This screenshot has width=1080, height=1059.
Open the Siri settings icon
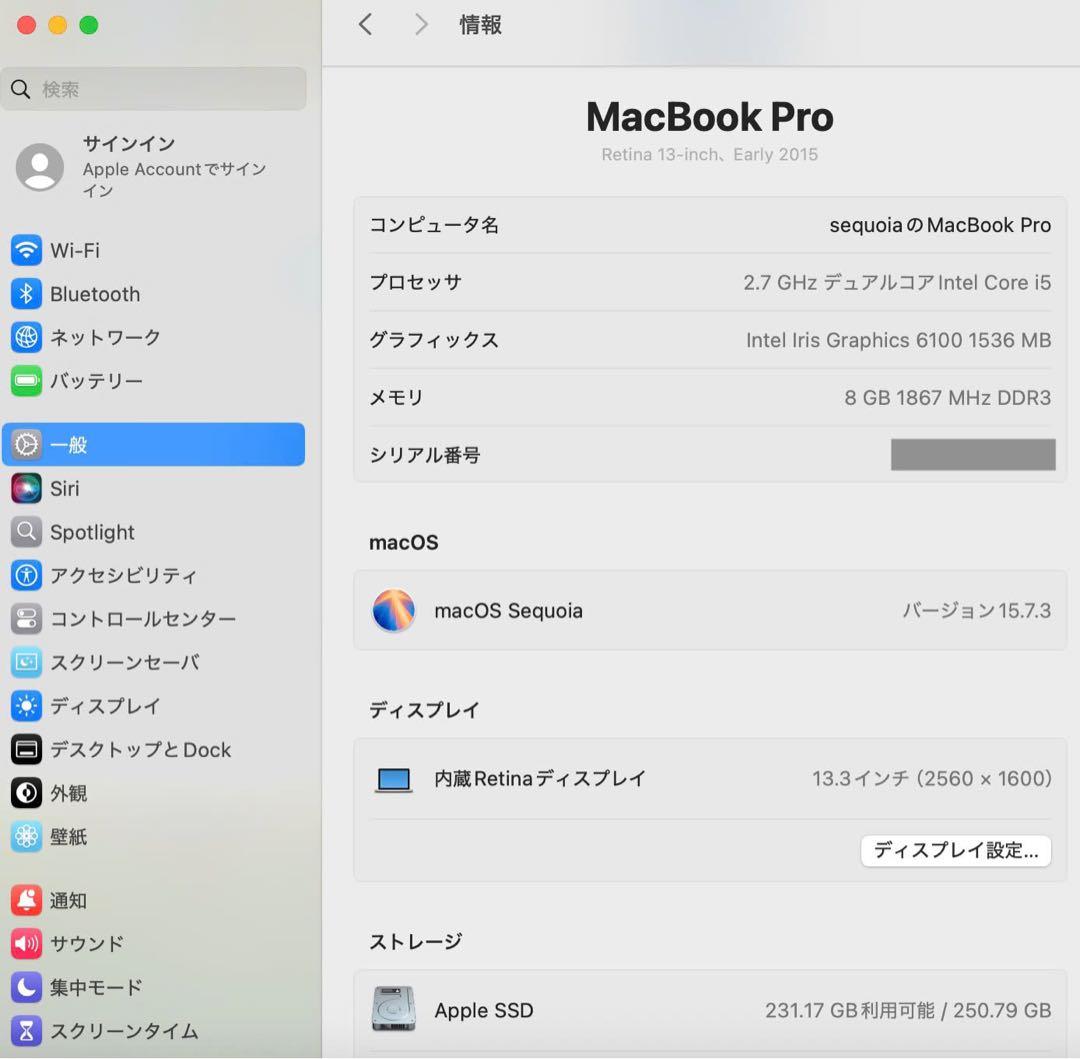tap(26, 488)
